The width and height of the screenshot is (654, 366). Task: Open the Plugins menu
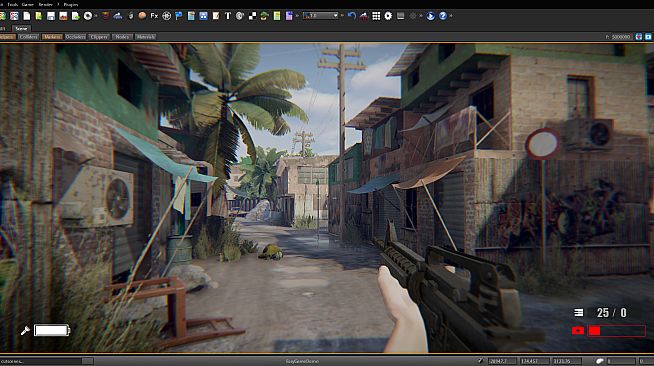tap(70, 4)
